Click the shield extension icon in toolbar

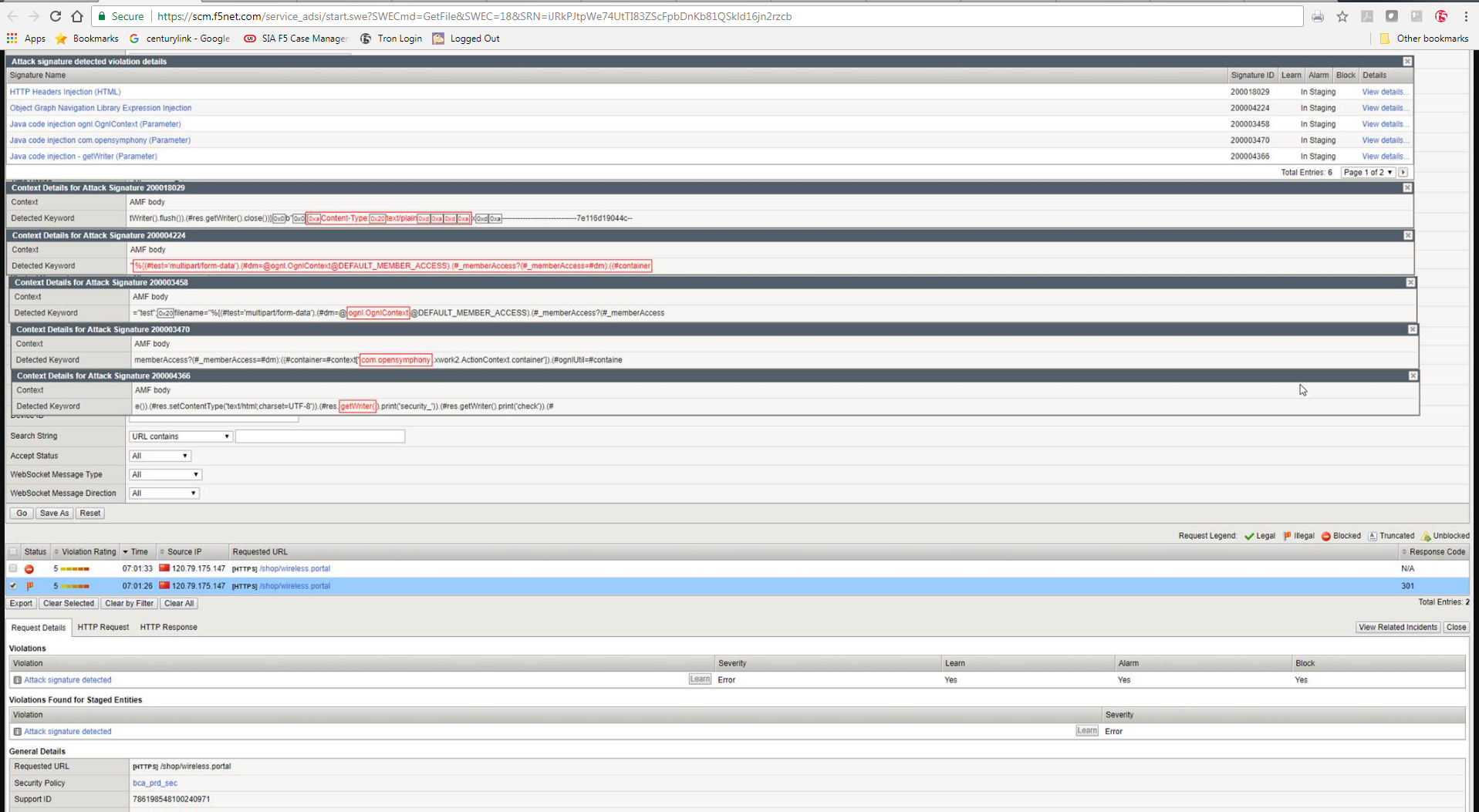(1392, 16)
